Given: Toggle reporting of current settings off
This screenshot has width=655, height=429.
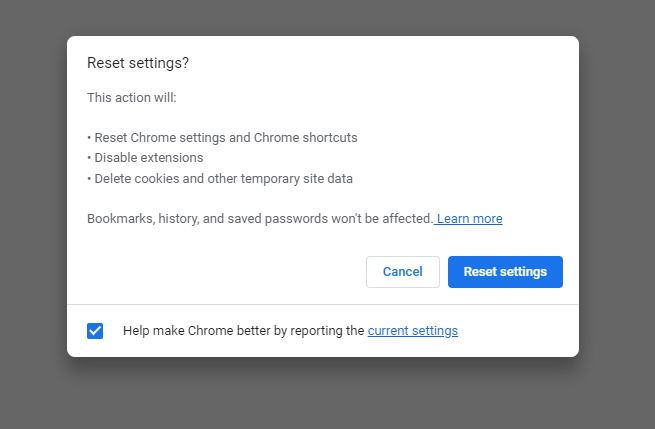Looking at the screenshot, I should pos(95,331).
